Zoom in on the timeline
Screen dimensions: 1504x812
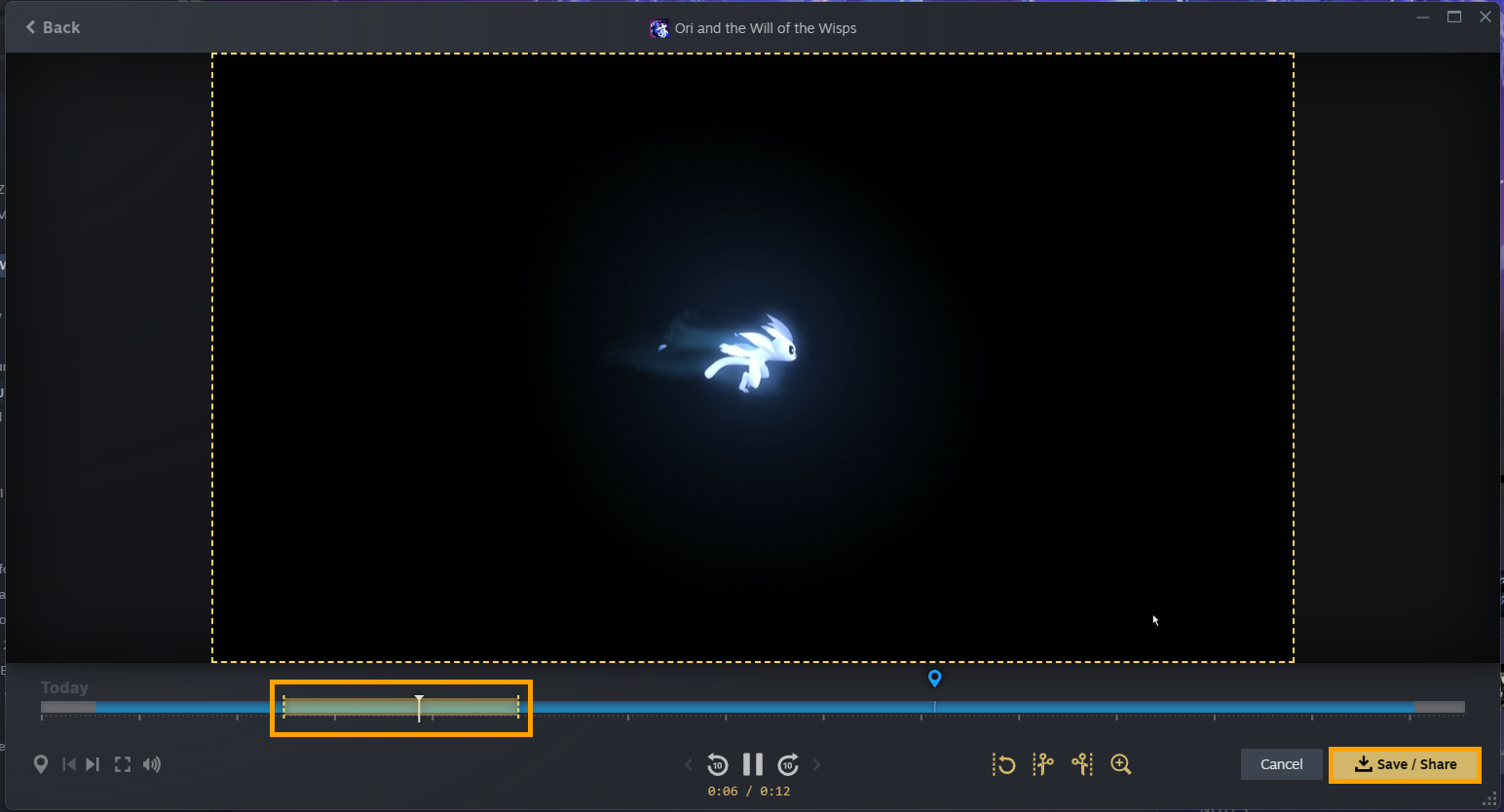pos(1121,764)
